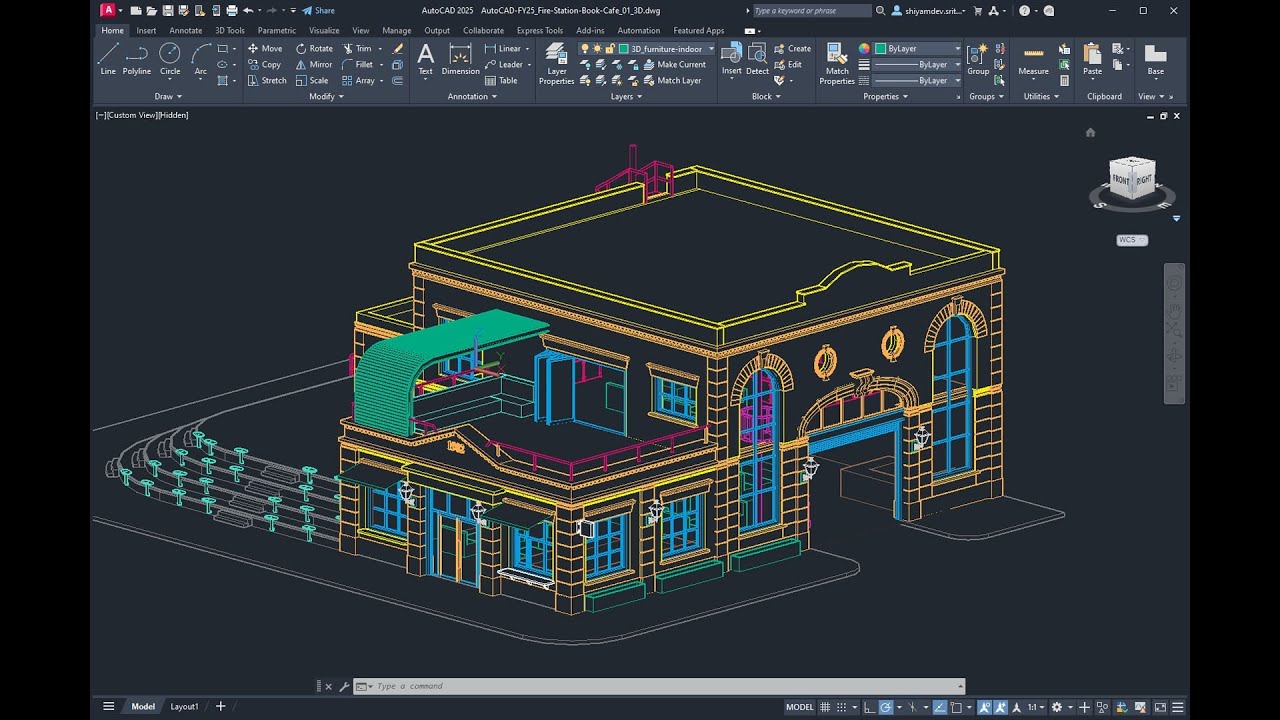Switch to the Insert ribbon tab

click(146, 31)
